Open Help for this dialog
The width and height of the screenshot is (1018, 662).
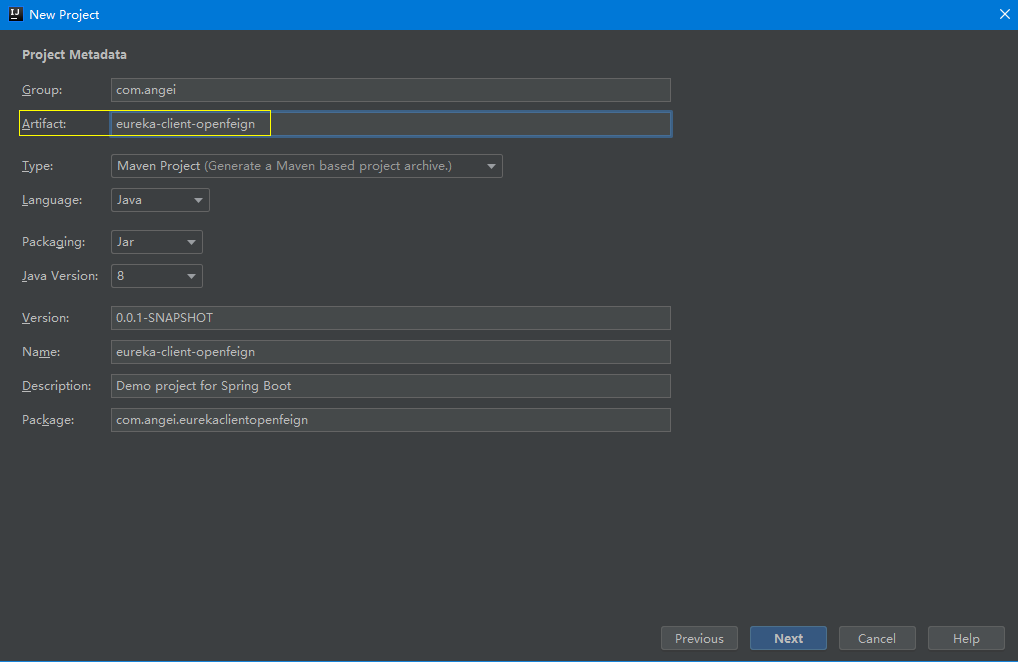[966, 639]
